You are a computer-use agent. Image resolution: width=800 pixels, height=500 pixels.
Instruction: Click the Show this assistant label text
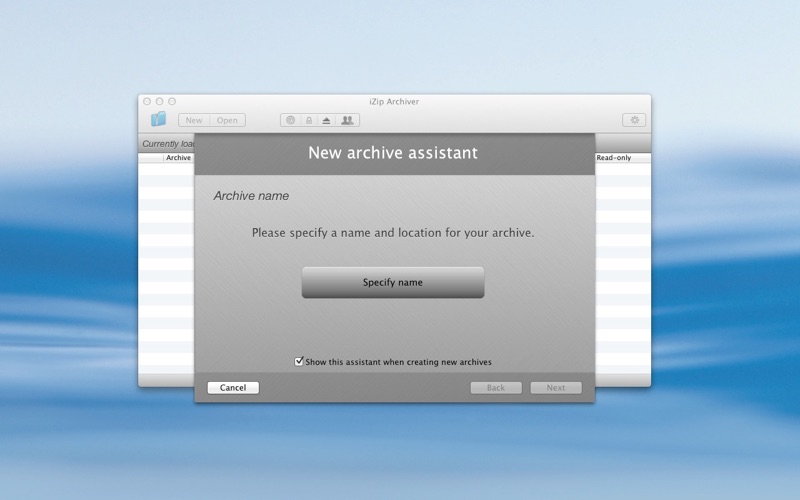(398, 362)
